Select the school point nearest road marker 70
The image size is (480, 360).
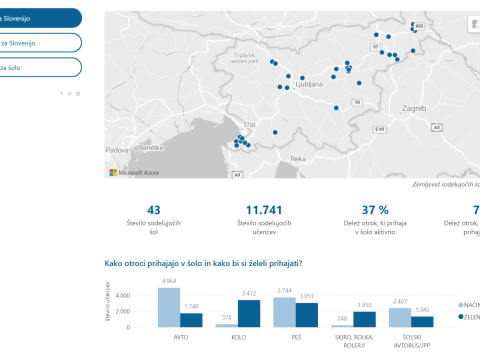tap(336, 108)
